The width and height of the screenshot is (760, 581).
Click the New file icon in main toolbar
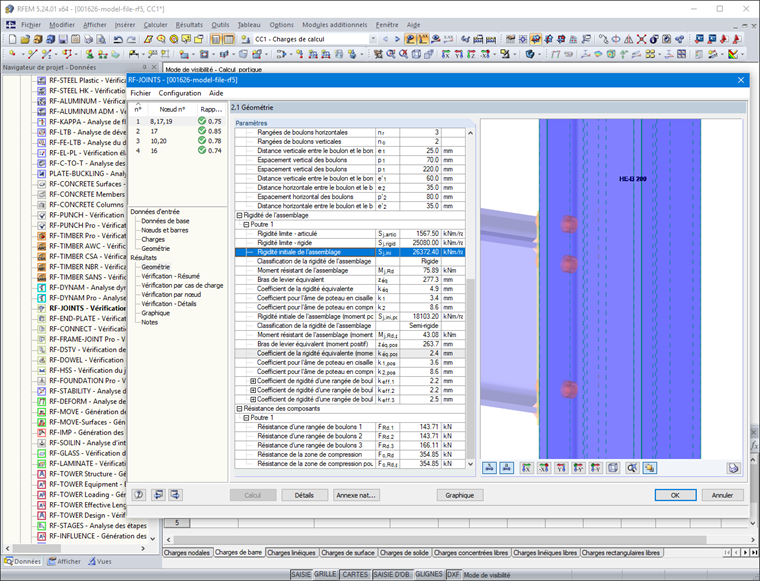[12, 39]
